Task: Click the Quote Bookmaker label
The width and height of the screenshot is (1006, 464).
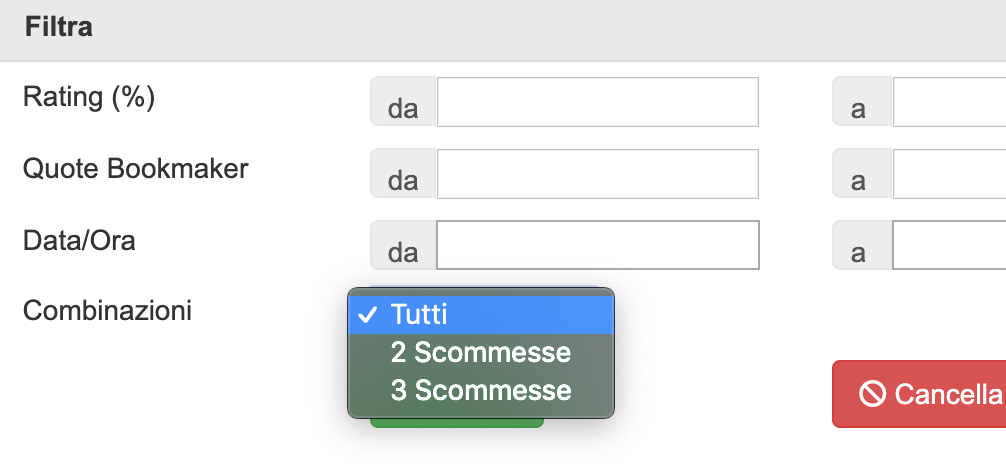Action: 135,169
